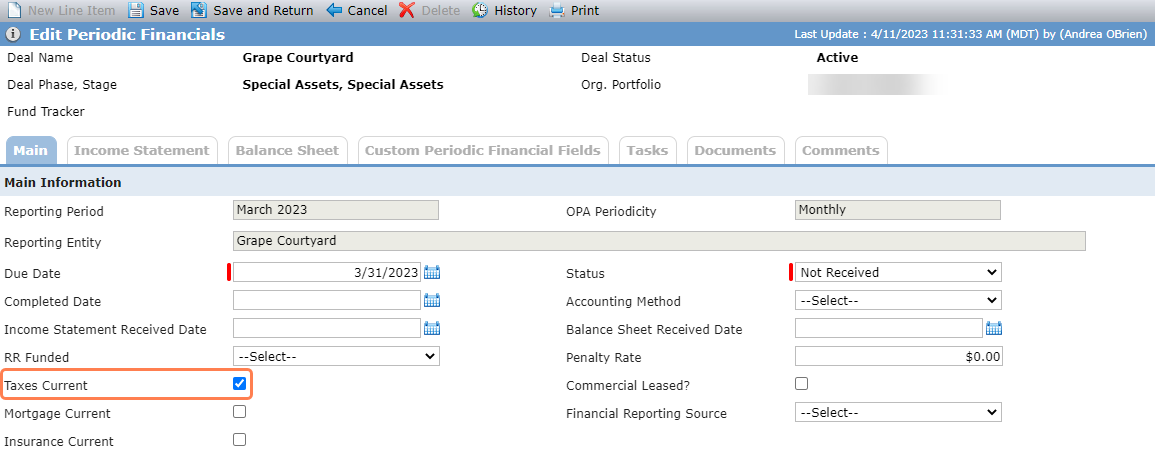Expand the Accounting Method dropdown
Image resolution: width=1155 pixels, height=460 pixels.
coord(898,301)
